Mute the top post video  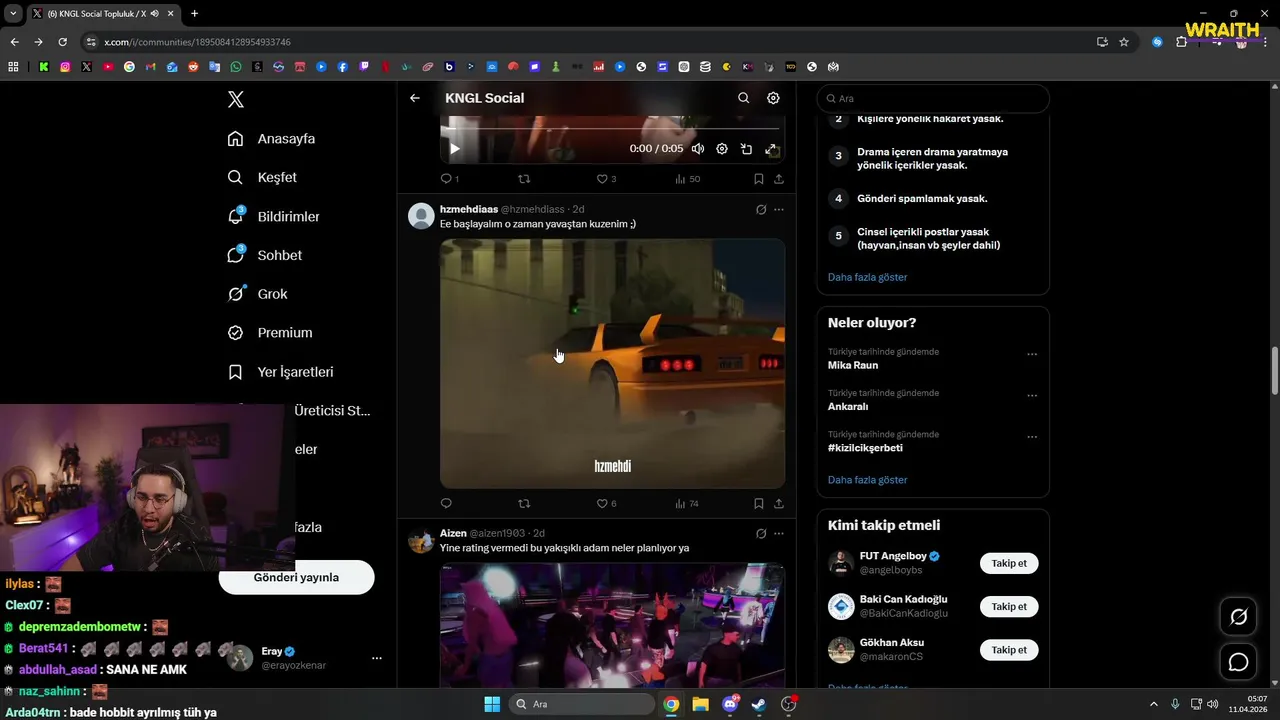pyautogui.click(x=698, y=149)
